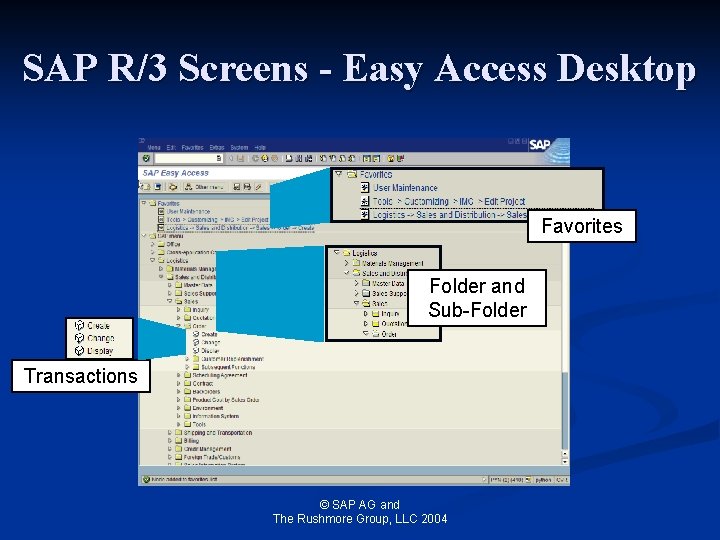720x540 pixels.
Task: Click the SAP Menu icon
Action: (x=158, y=187)
